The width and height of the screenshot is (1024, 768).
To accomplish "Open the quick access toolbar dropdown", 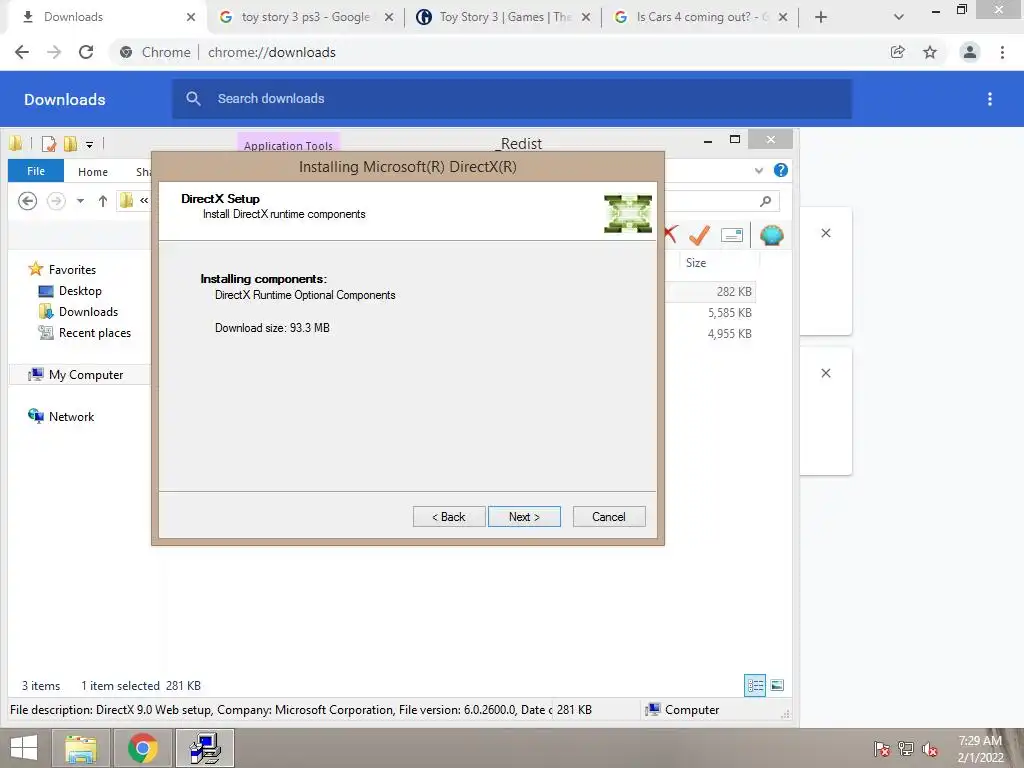I will point(89,144).
